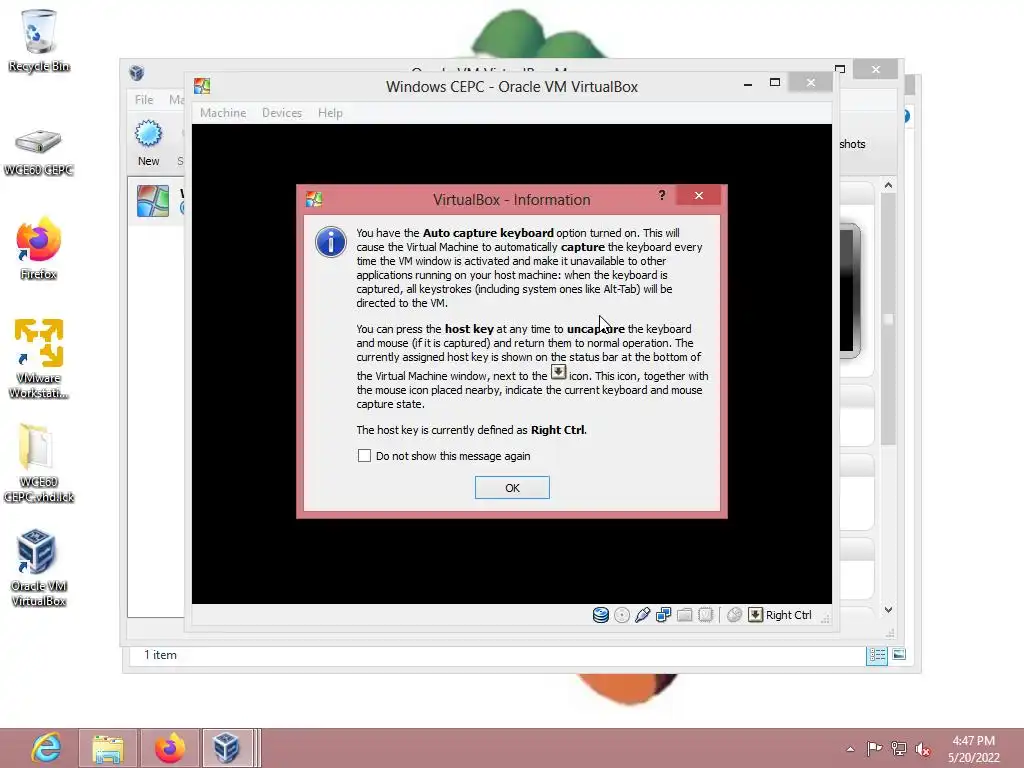1024x768 pixels.
Task: Click the VM preview thumbnail in the Manager
Action: tap(850, 291)
